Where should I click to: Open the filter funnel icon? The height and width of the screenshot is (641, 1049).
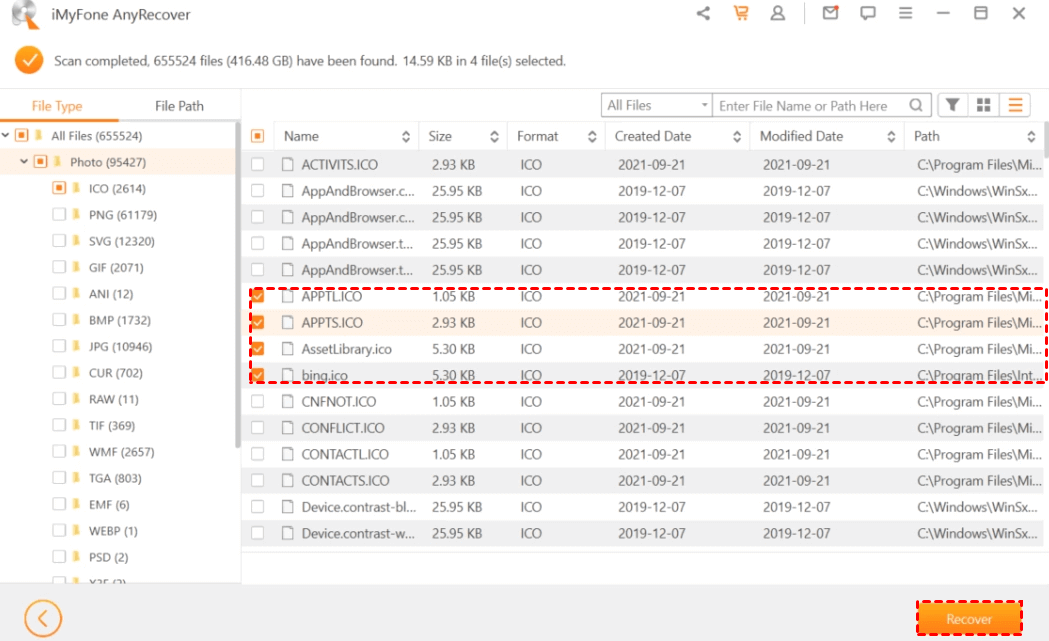click(952, 105)
